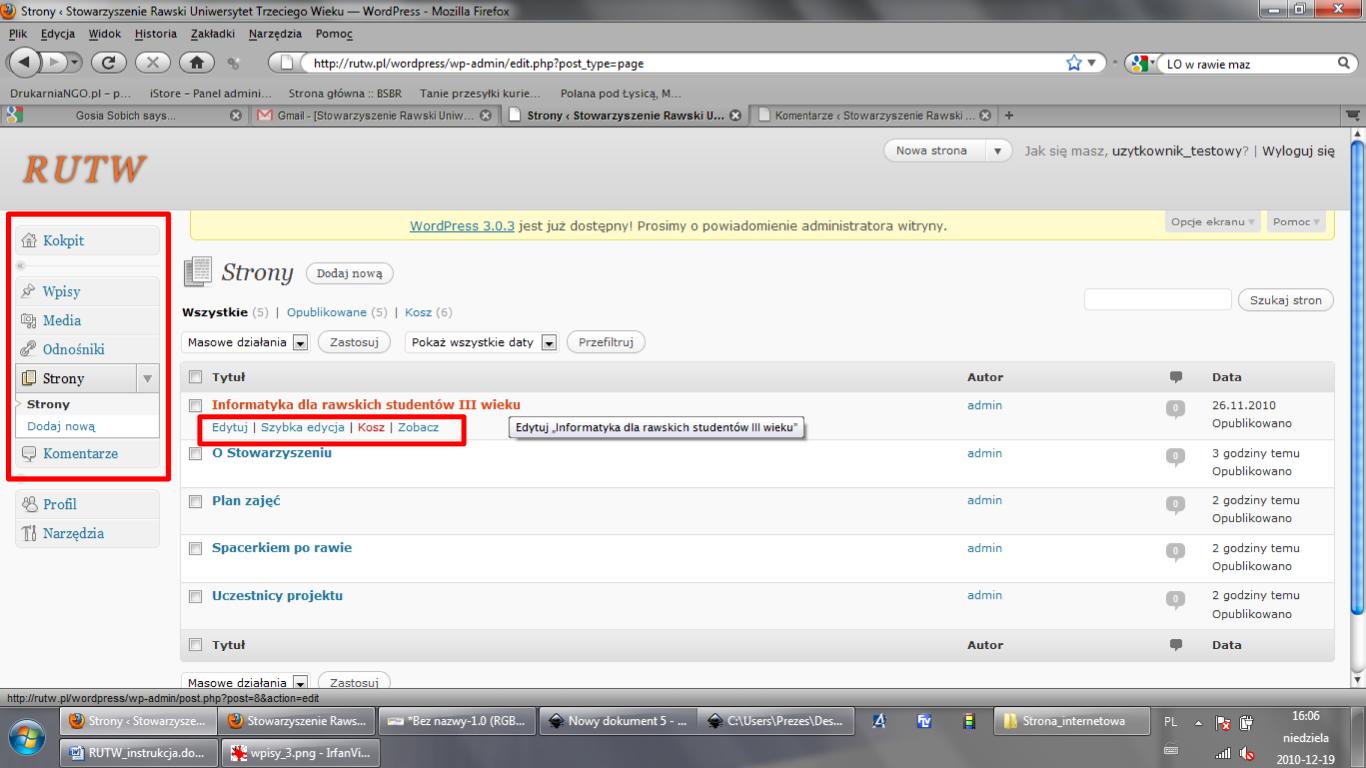This screenshot has width=1366, height=768.
Task: Expand the Pomoc help panel
Action: coord(1296,222)
